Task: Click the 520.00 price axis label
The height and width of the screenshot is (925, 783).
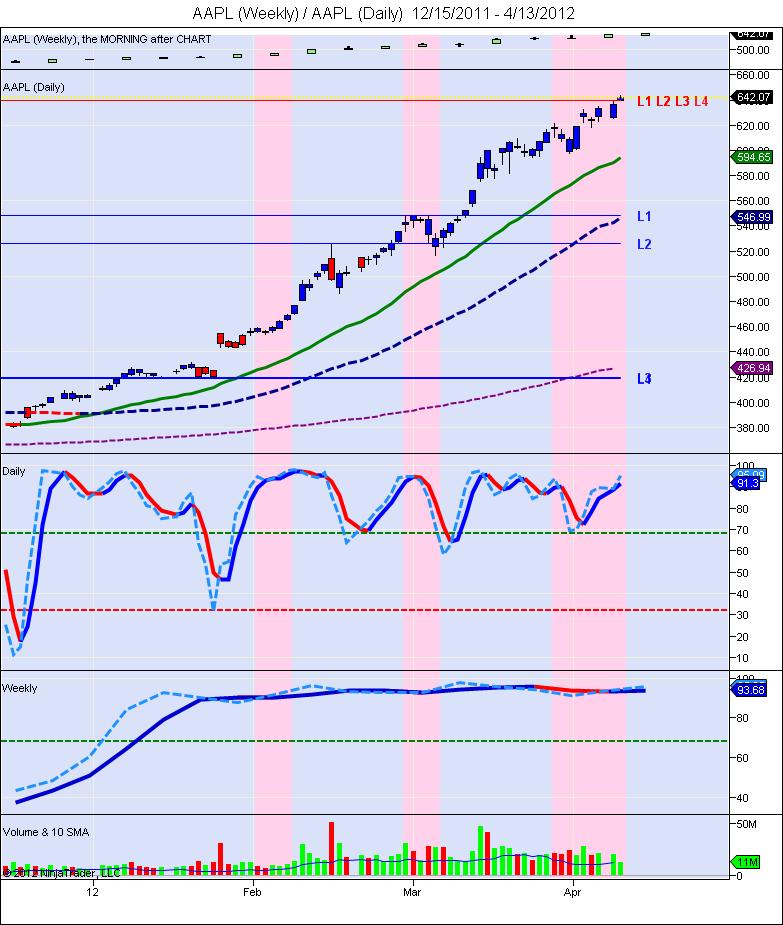Action: 752,251
